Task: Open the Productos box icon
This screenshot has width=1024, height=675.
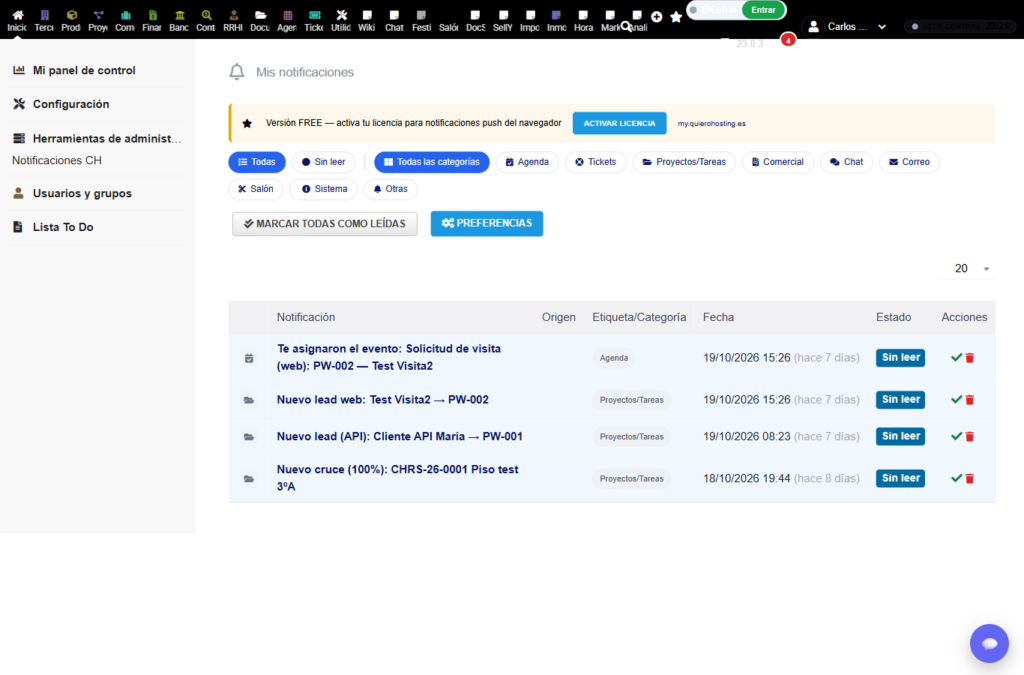Action: (x=71, y=15)
